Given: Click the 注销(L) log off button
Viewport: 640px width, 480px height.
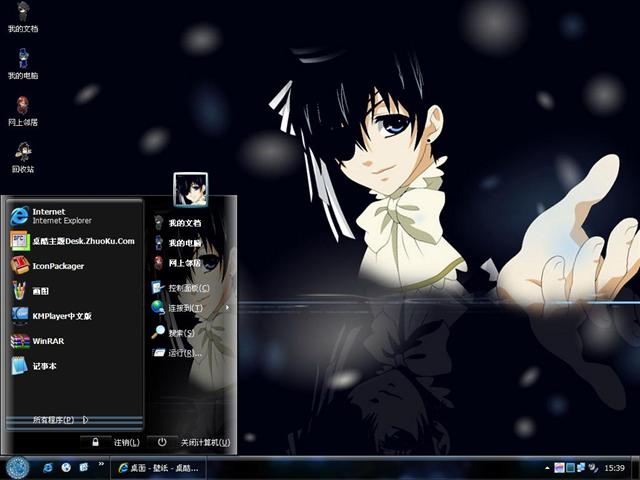Looking at the screenshot, I should [116, 442].
